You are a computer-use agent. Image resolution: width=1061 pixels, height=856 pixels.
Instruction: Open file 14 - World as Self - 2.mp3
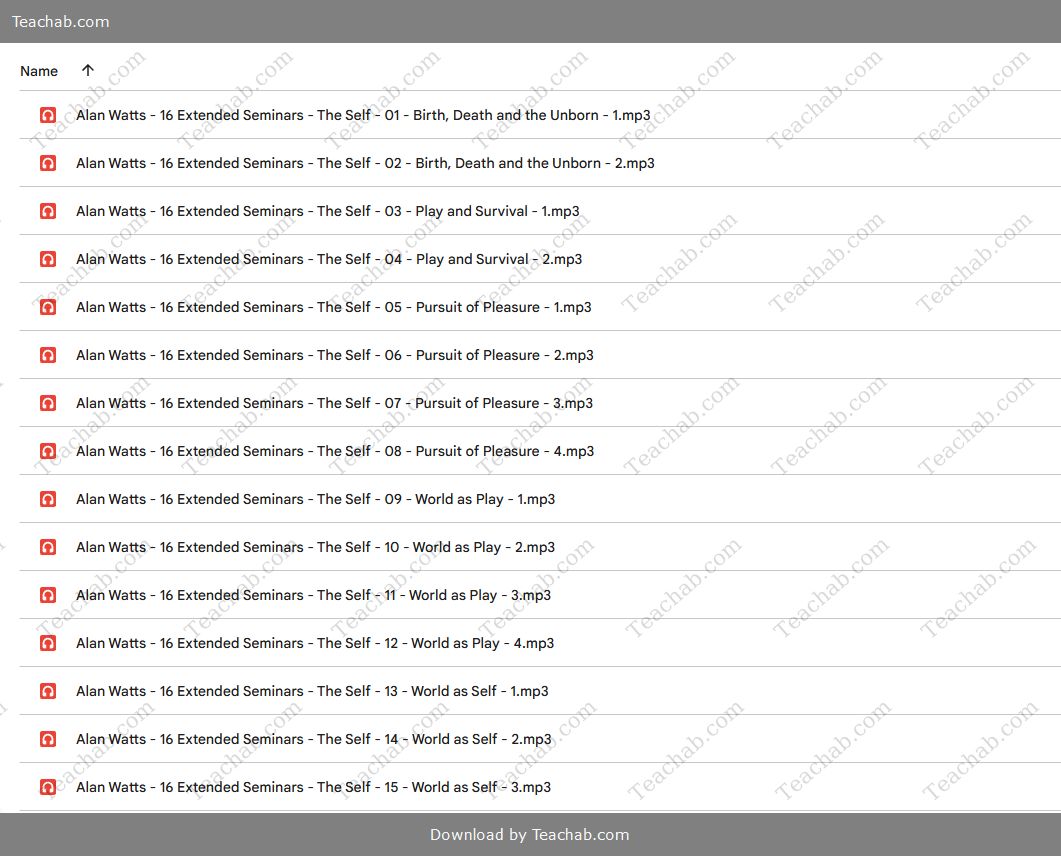314,739
